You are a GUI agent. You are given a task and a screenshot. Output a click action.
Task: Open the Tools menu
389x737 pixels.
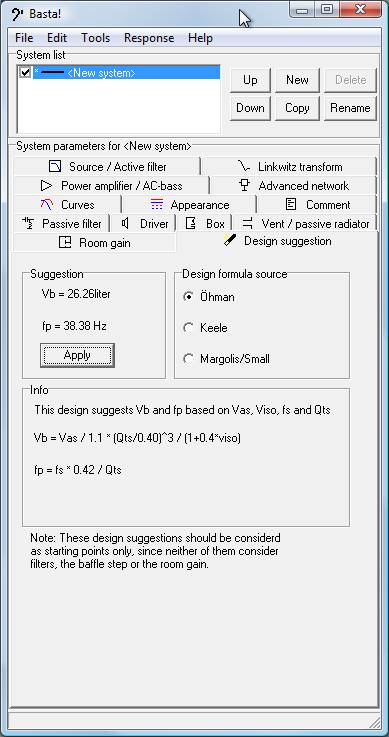(x=95, y=38)
